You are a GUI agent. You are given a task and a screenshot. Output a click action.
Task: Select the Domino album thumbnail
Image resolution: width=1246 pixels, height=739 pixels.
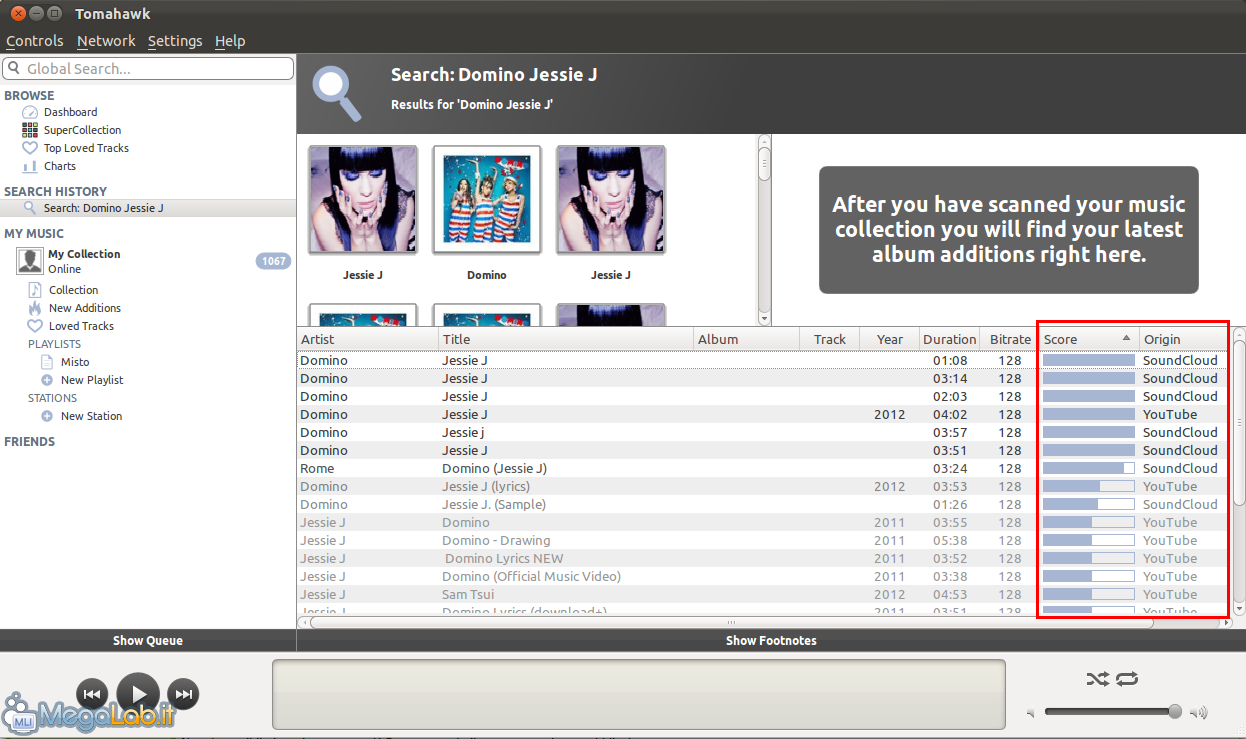(x=487, y=200)
